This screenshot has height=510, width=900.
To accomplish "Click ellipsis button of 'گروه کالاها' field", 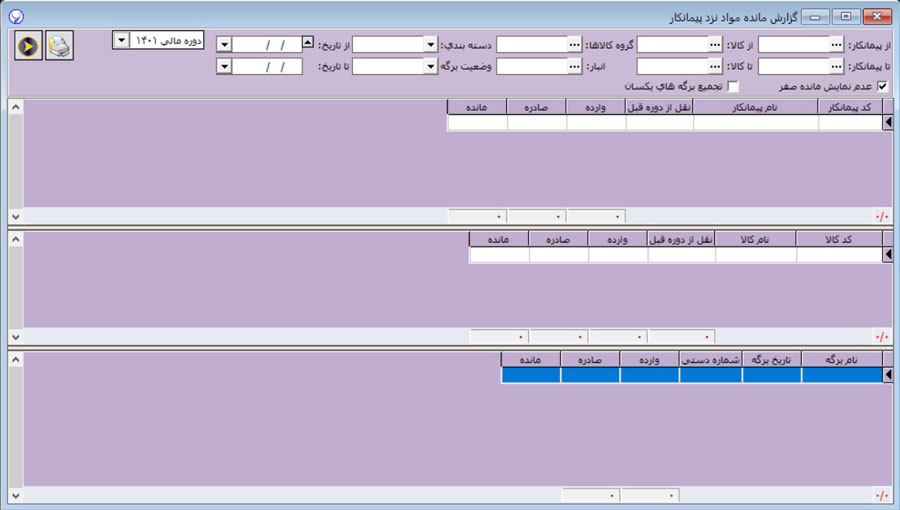I will (574, 45).
